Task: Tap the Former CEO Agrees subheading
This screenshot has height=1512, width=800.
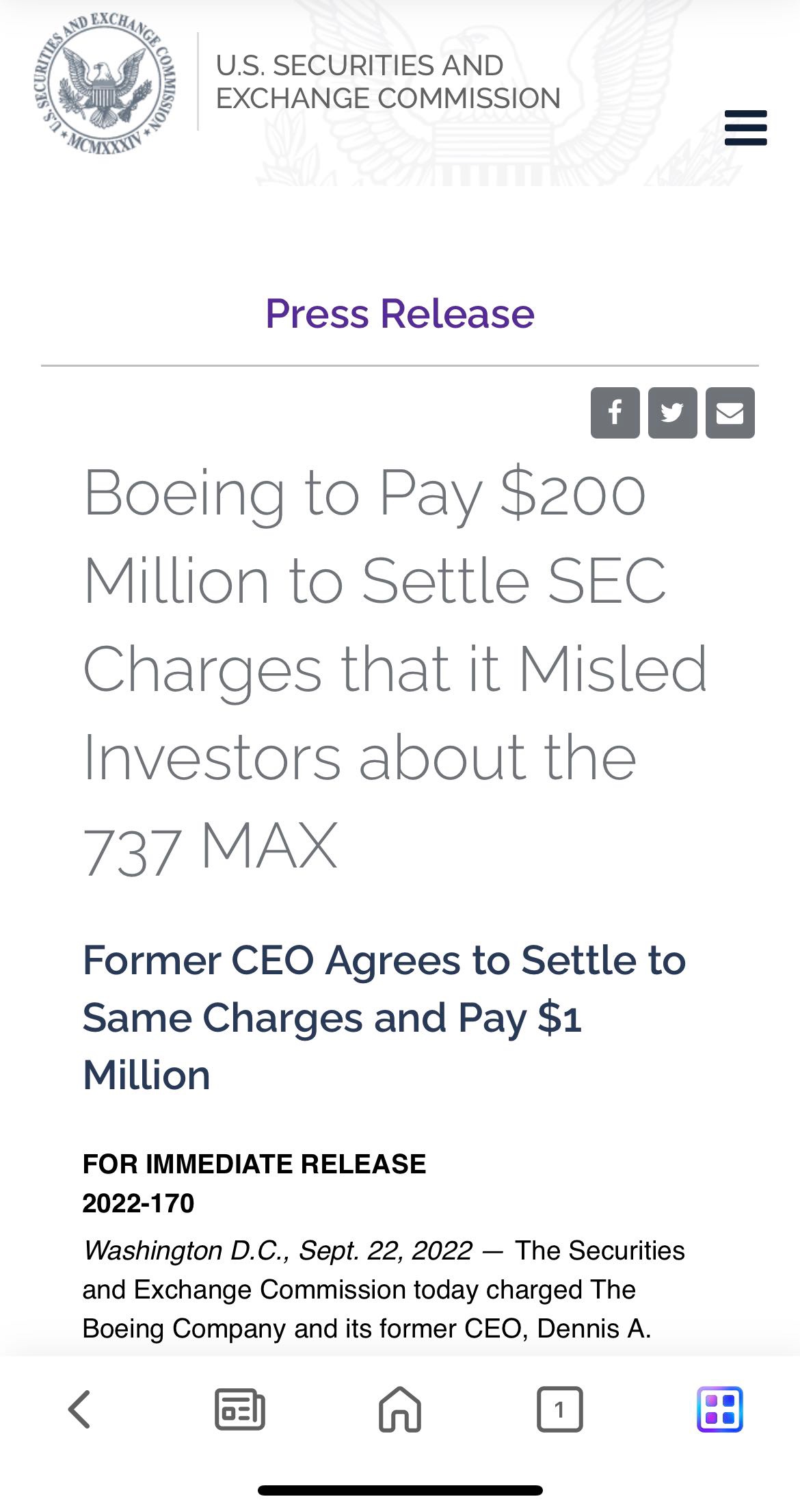Action: tap(383, 1017)
